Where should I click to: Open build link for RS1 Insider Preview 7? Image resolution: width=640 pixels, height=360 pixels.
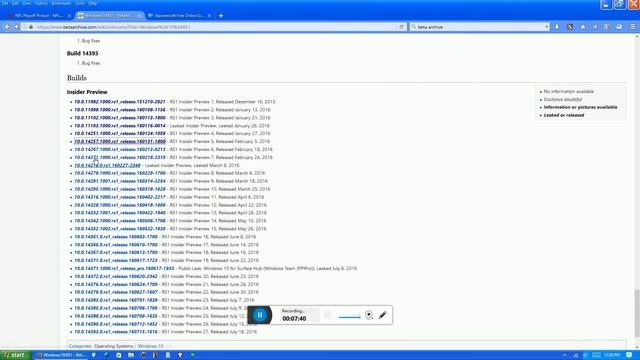tap(120, 157)
